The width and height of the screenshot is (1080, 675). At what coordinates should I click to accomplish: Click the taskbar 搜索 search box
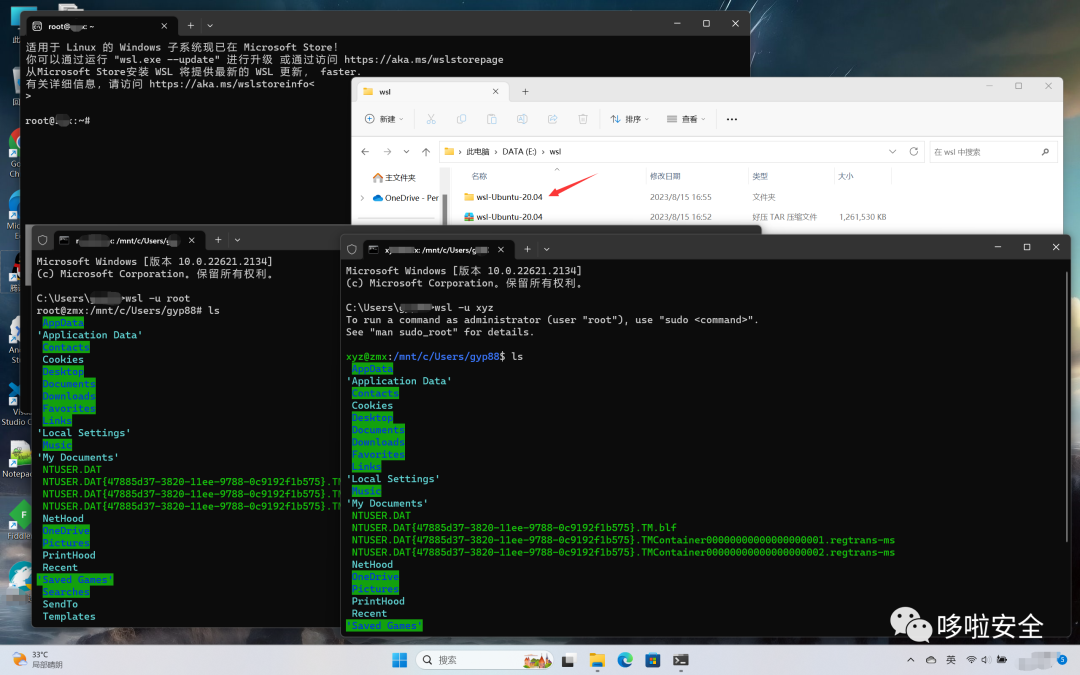(484, 660)
